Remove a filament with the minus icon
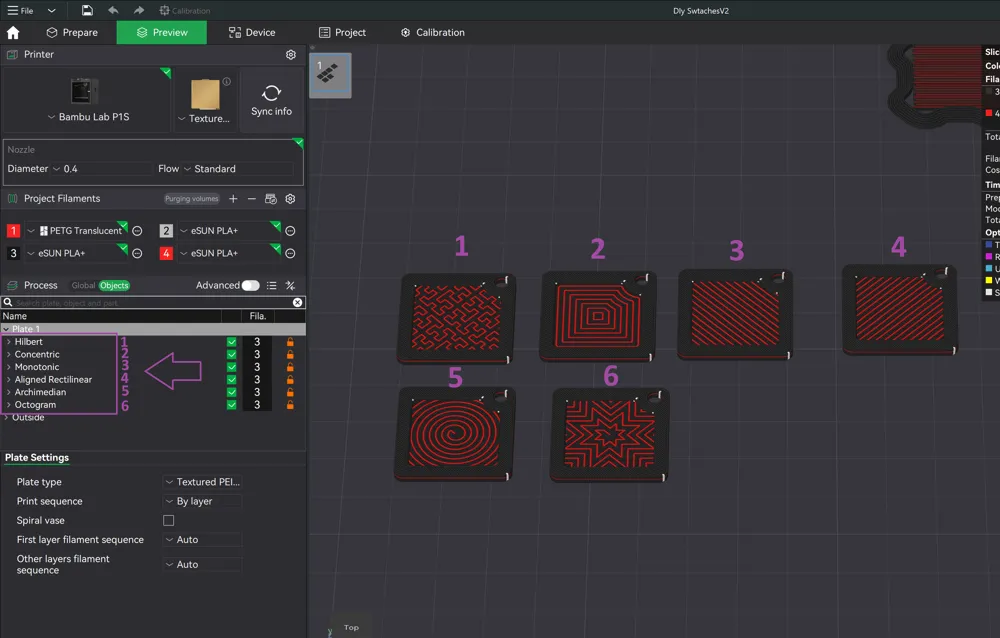The width and height of the screenshot is (1000, 638). pos(252,199)
